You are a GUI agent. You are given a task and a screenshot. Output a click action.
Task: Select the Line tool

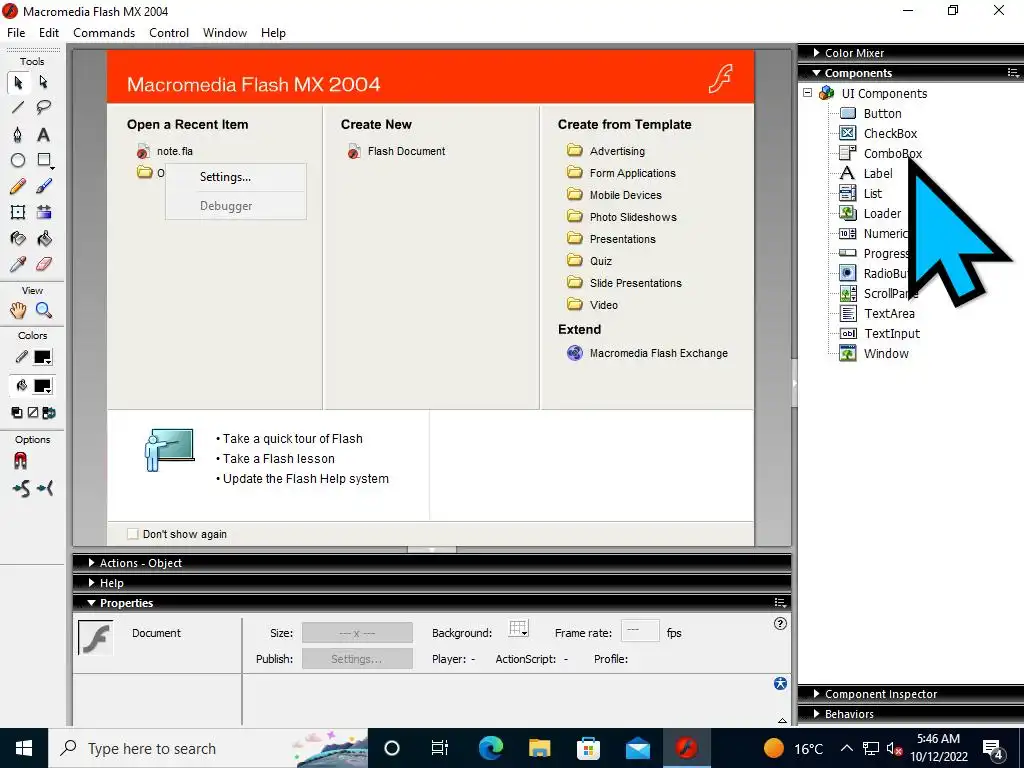(x=18, y=108)
